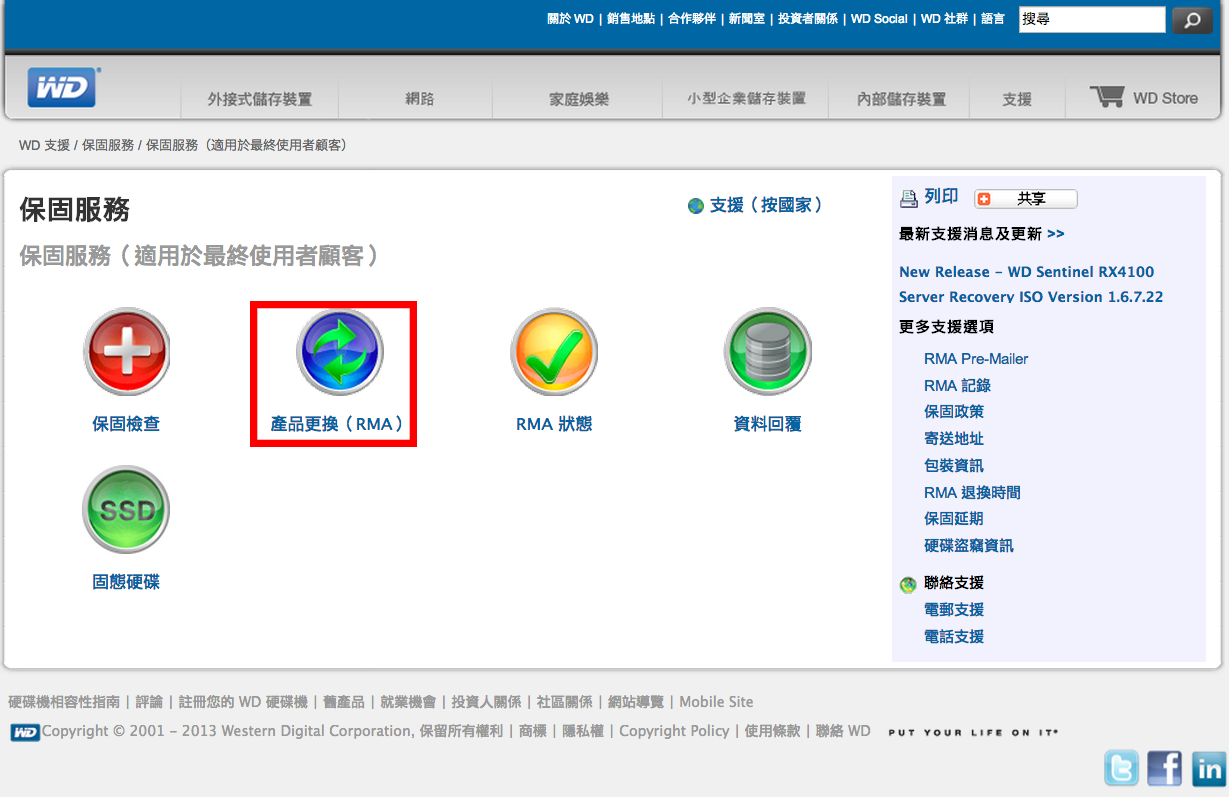Click the 關於 WD top link
Viewport: 1229px width, 797px height.
570,19
